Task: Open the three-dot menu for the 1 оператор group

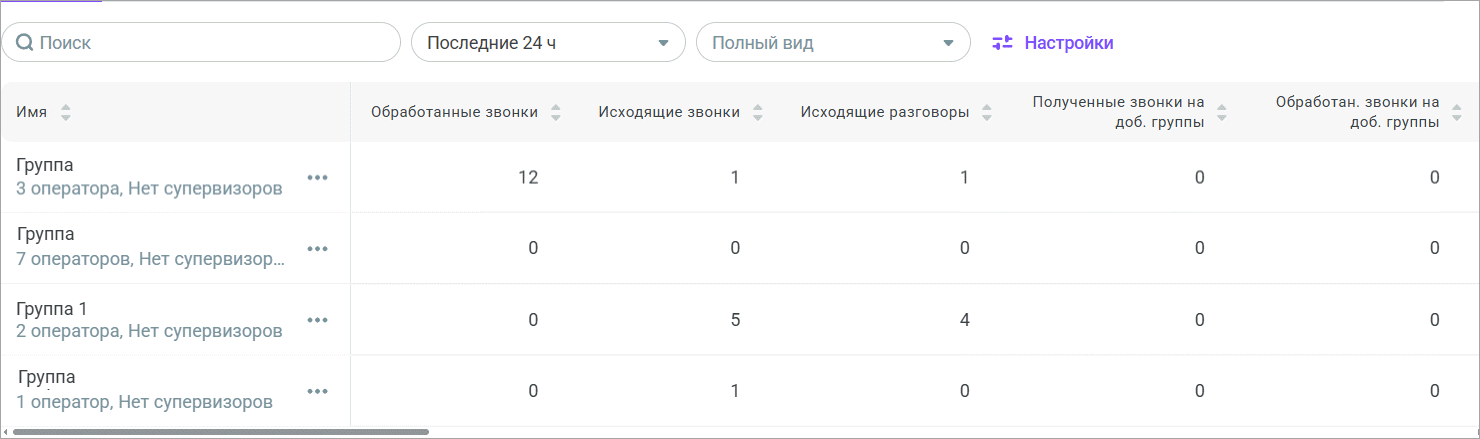Action: pyautogui.click(x=318, y=391)
